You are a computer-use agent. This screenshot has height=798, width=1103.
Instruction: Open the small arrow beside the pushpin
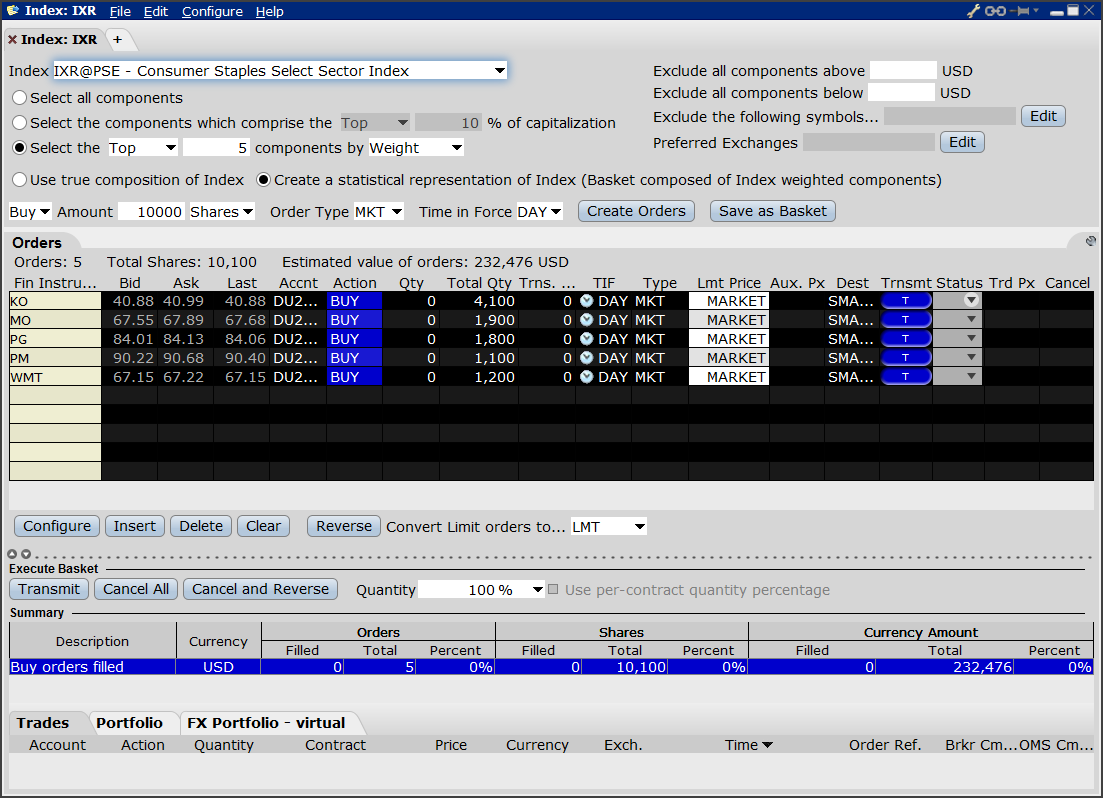[x=1036, y=11]
